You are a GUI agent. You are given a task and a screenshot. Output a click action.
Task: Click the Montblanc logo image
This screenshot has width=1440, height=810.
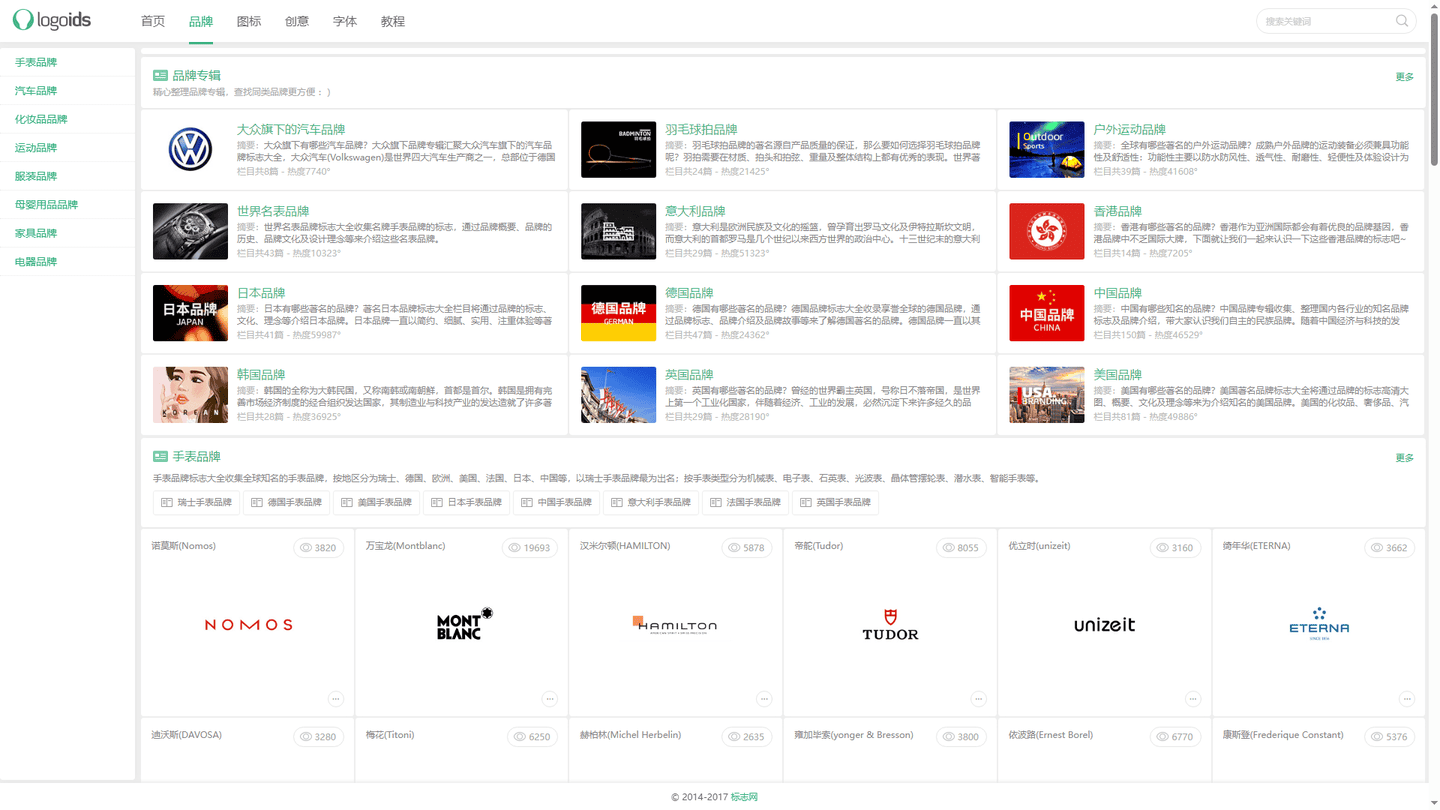point(465,624)
